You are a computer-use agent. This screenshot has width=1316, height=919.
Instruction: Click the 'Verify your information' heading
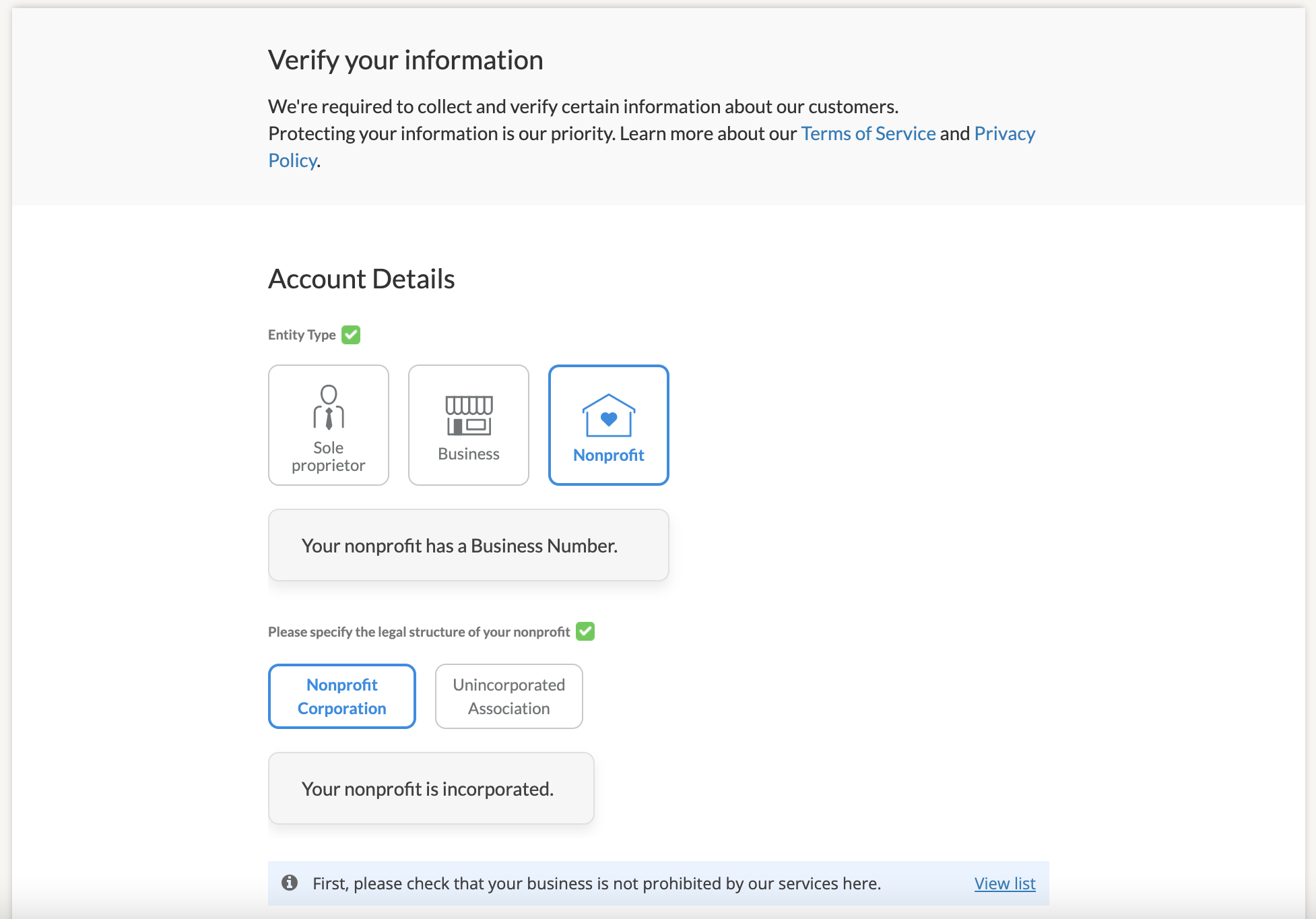405,60
